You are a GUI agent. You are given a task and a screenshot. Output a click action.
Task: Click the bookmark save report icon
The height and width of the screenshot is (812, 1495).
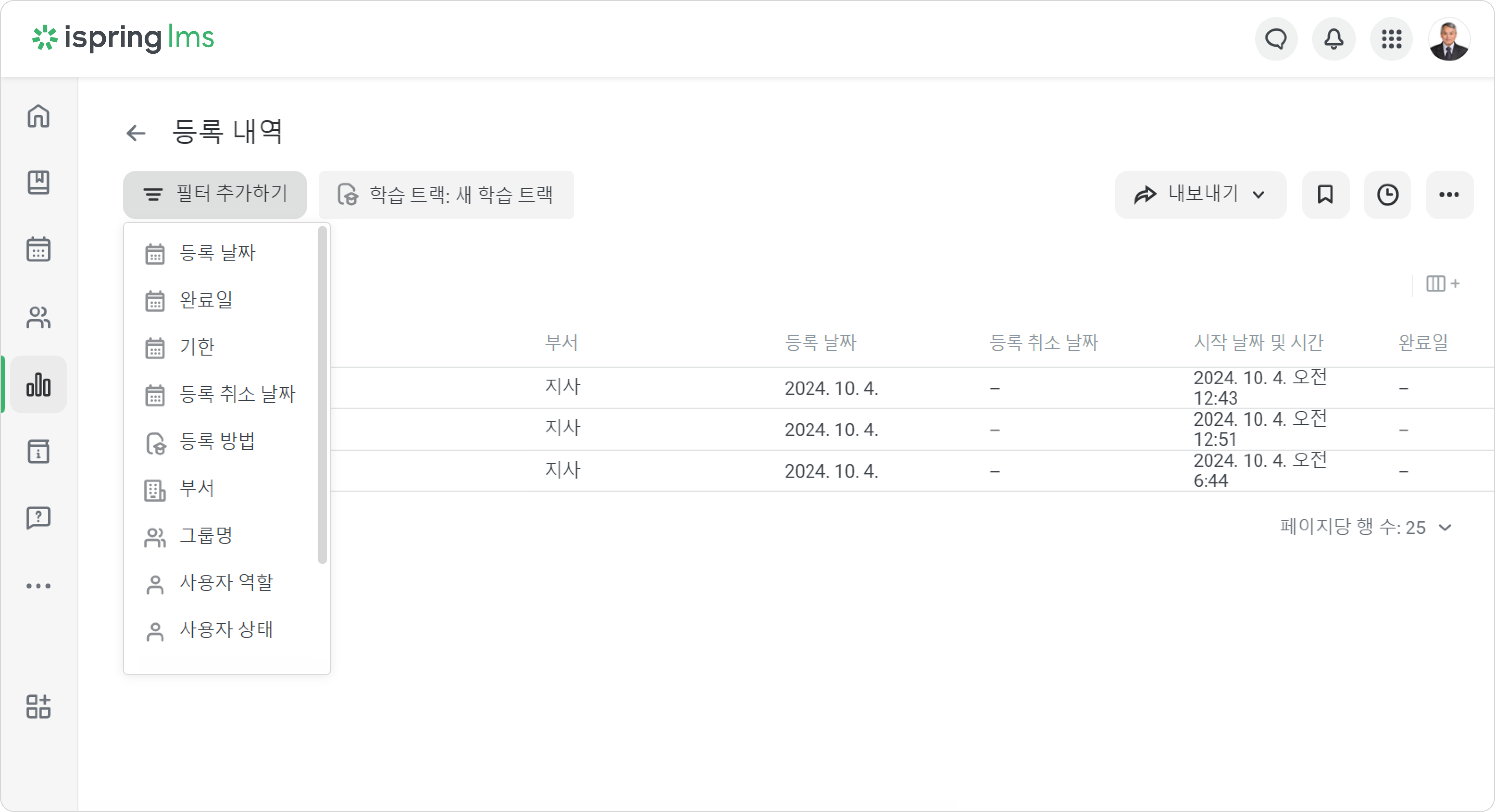[x=1325, y=194]
